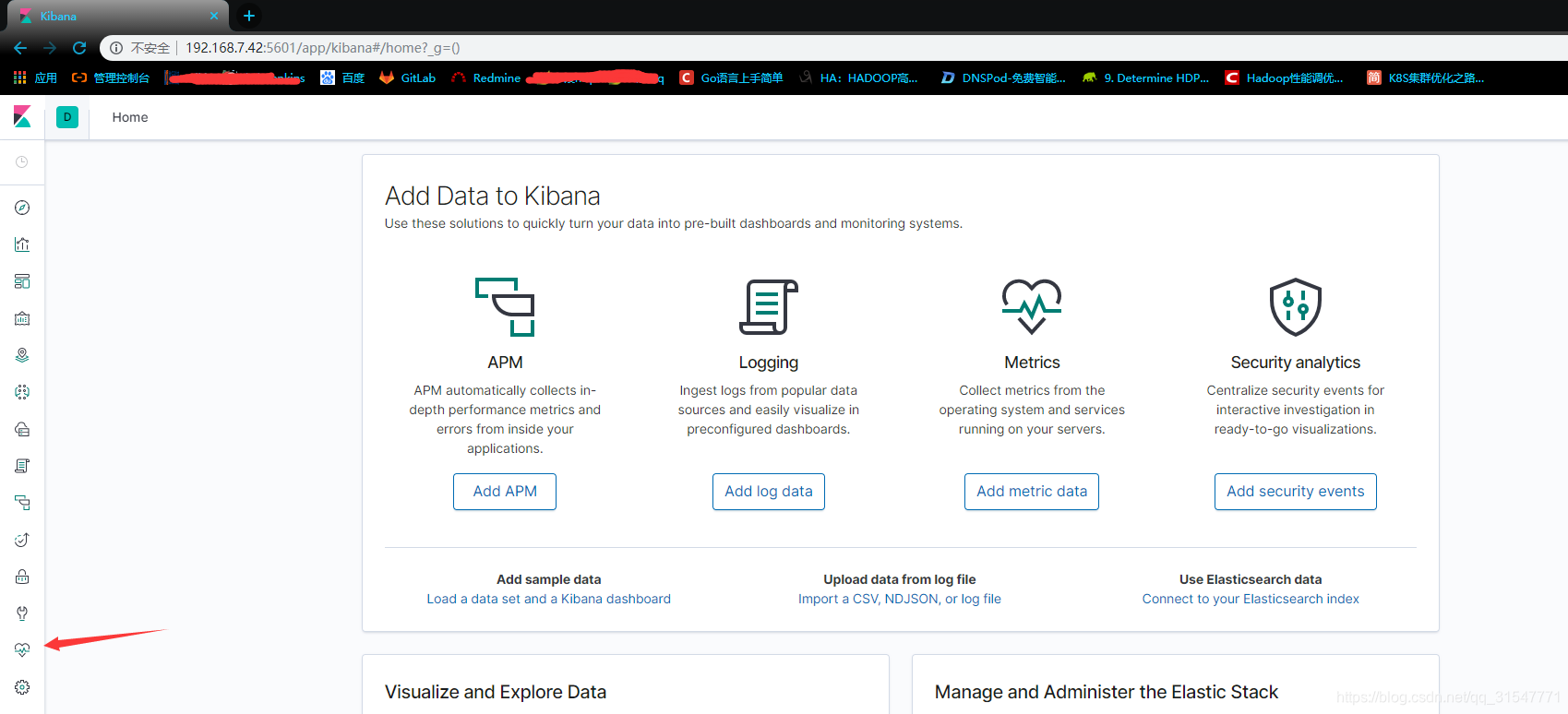This screenshot has height=714, width=1568.
Task: Open Load a data set and Kibana dashboard link
Action: [549, 599]
